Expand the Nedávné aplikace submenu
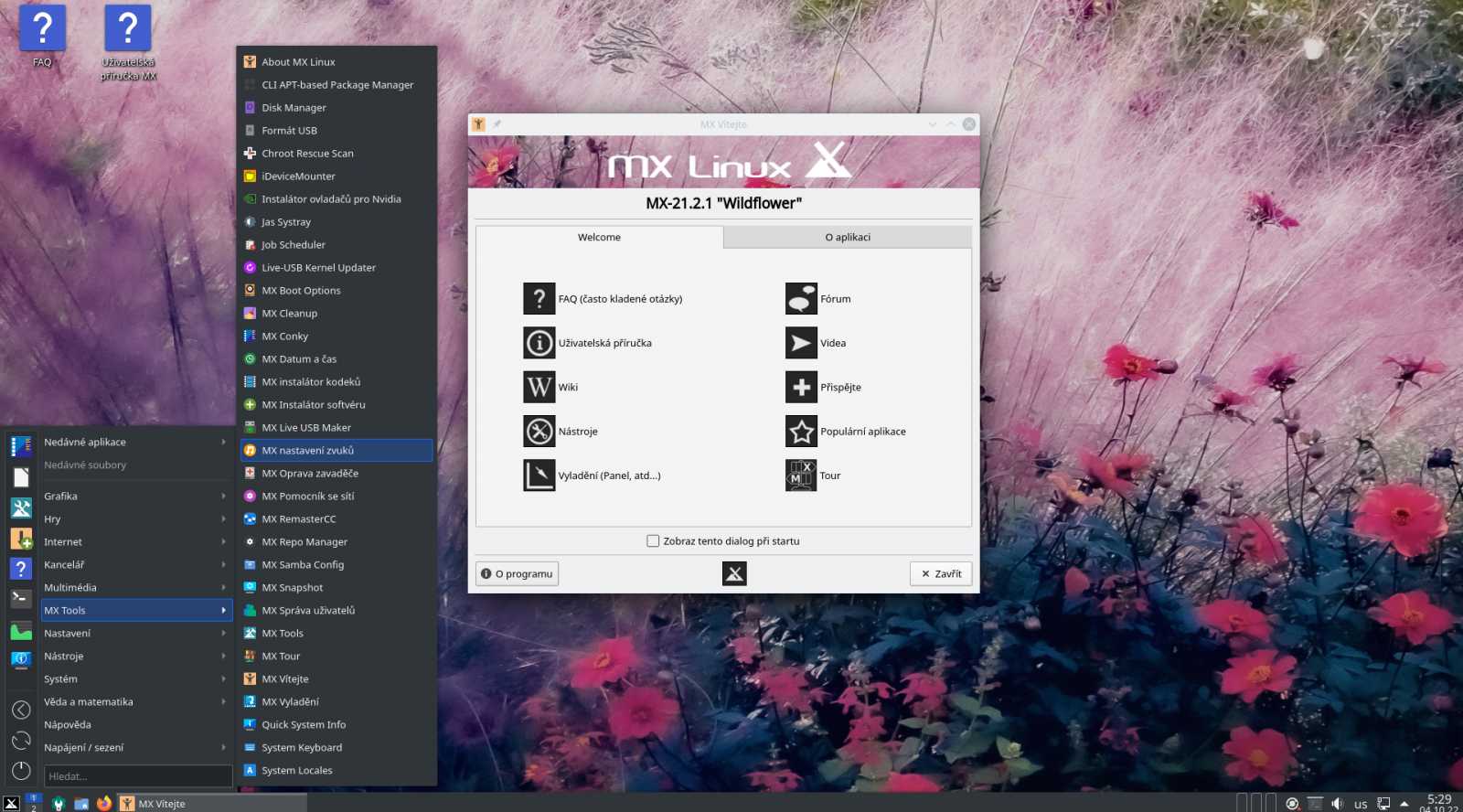 [x=136, y=442]
